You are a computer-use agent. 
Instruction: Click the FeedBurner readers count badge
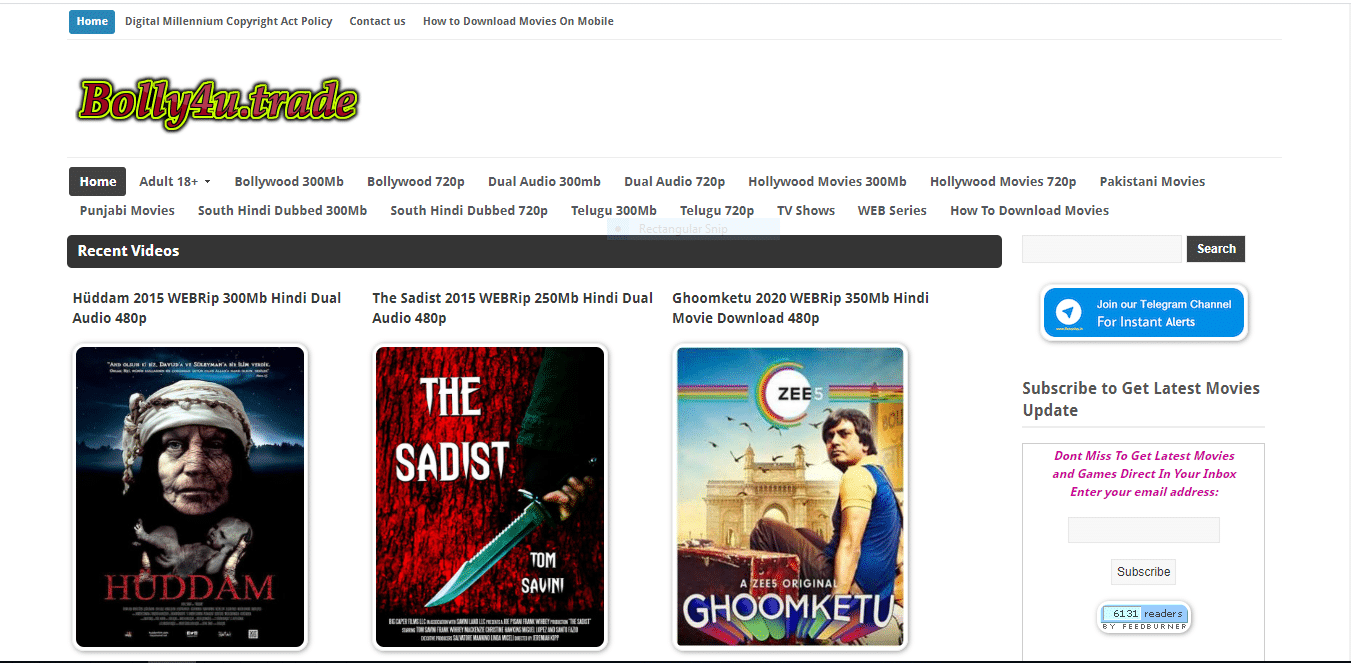click(1144, 617)
